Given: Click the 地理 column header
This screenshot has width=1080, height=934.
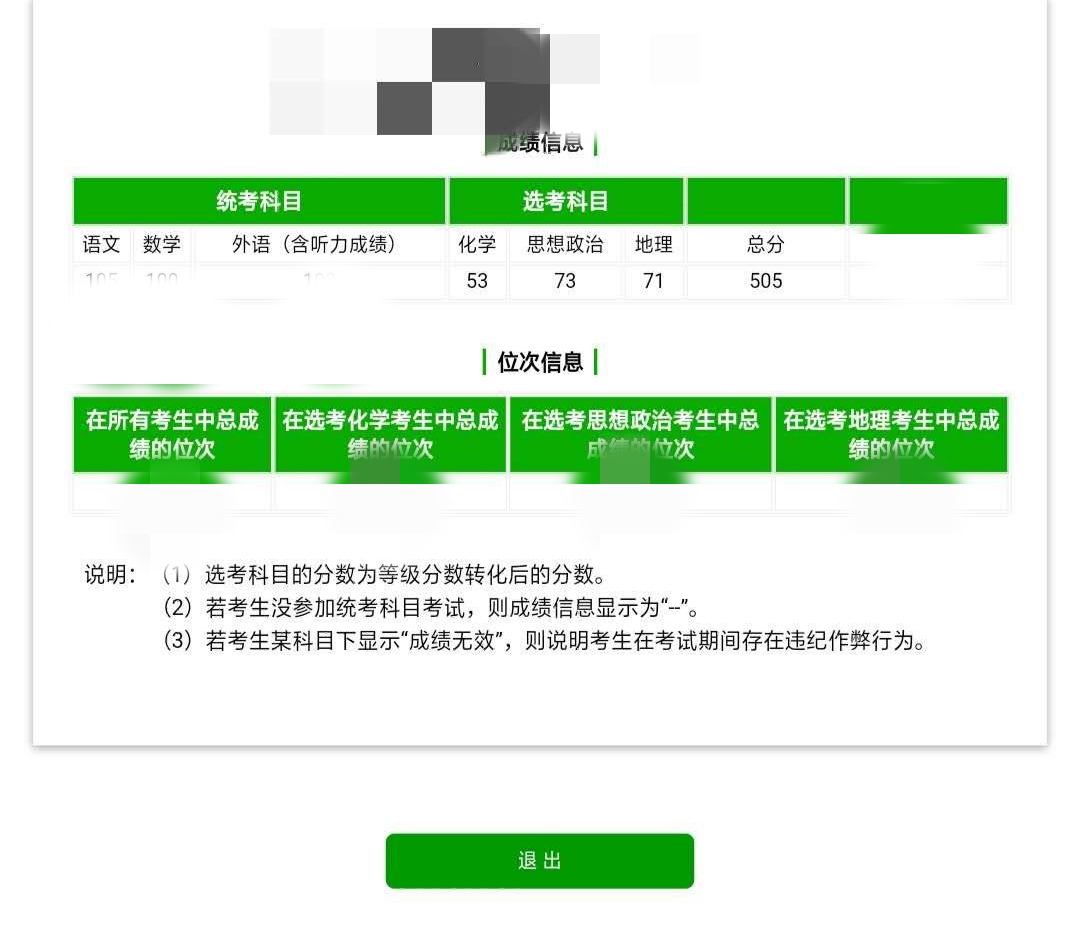Looking at the screenshot, I should click(x=653, y=244).
